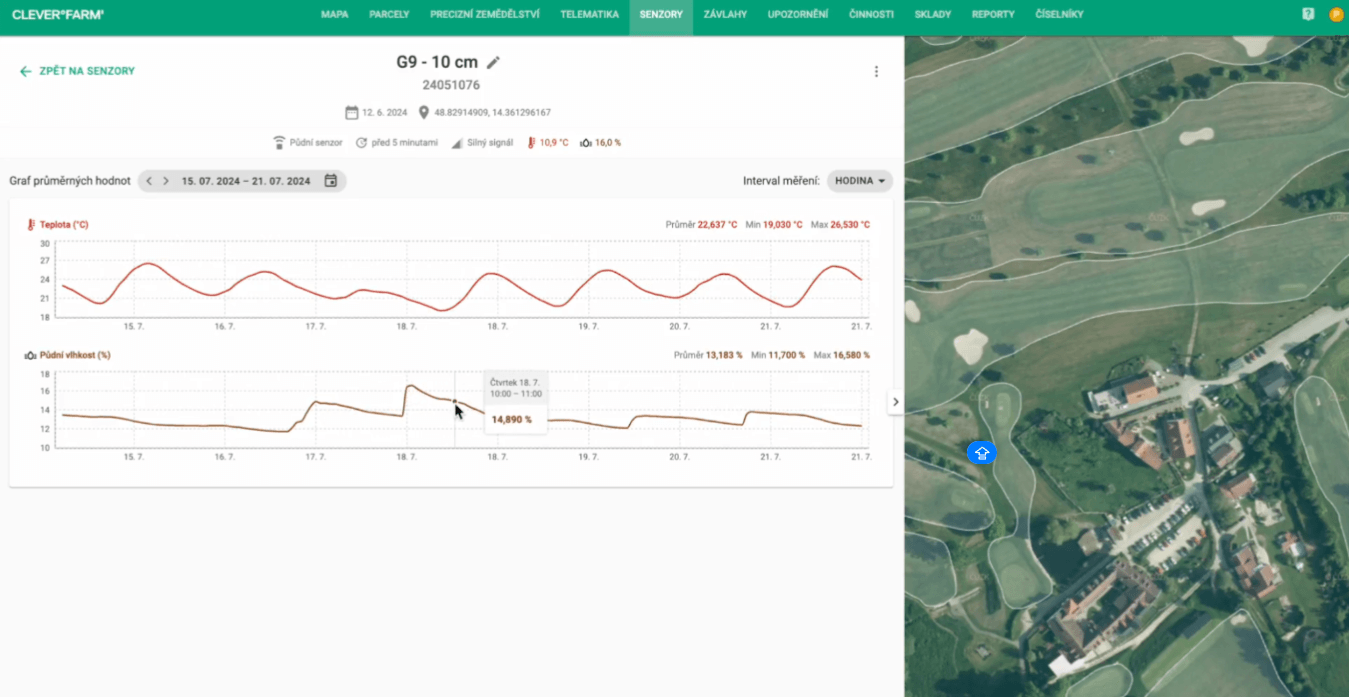Click thermometer icon in Teplota chart header
Screen dimensions: 1349x697
(31, 225)
